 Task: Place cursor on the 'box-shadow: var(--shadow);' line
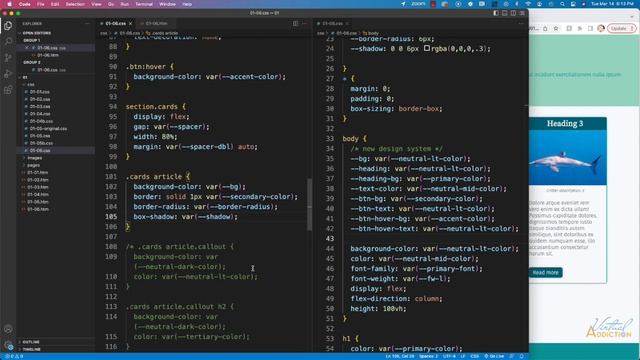185,217
